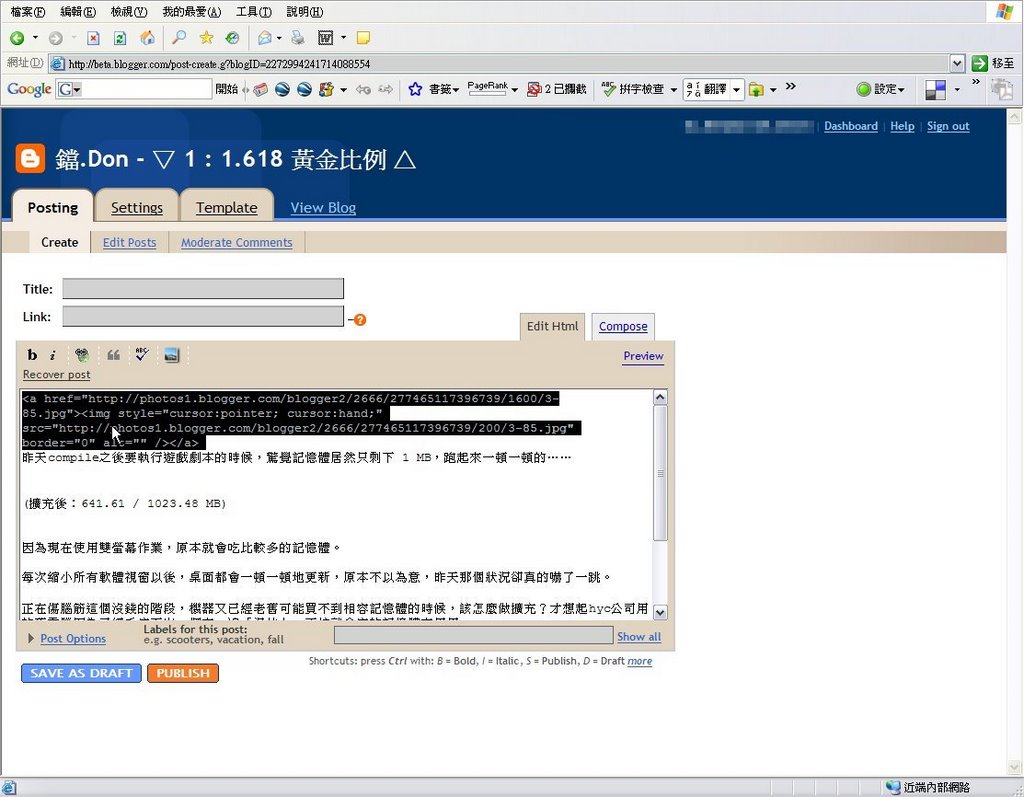Show more Google toolbar buttons chevron
The height and width of the screenshot is (797, 1024).
790,86
